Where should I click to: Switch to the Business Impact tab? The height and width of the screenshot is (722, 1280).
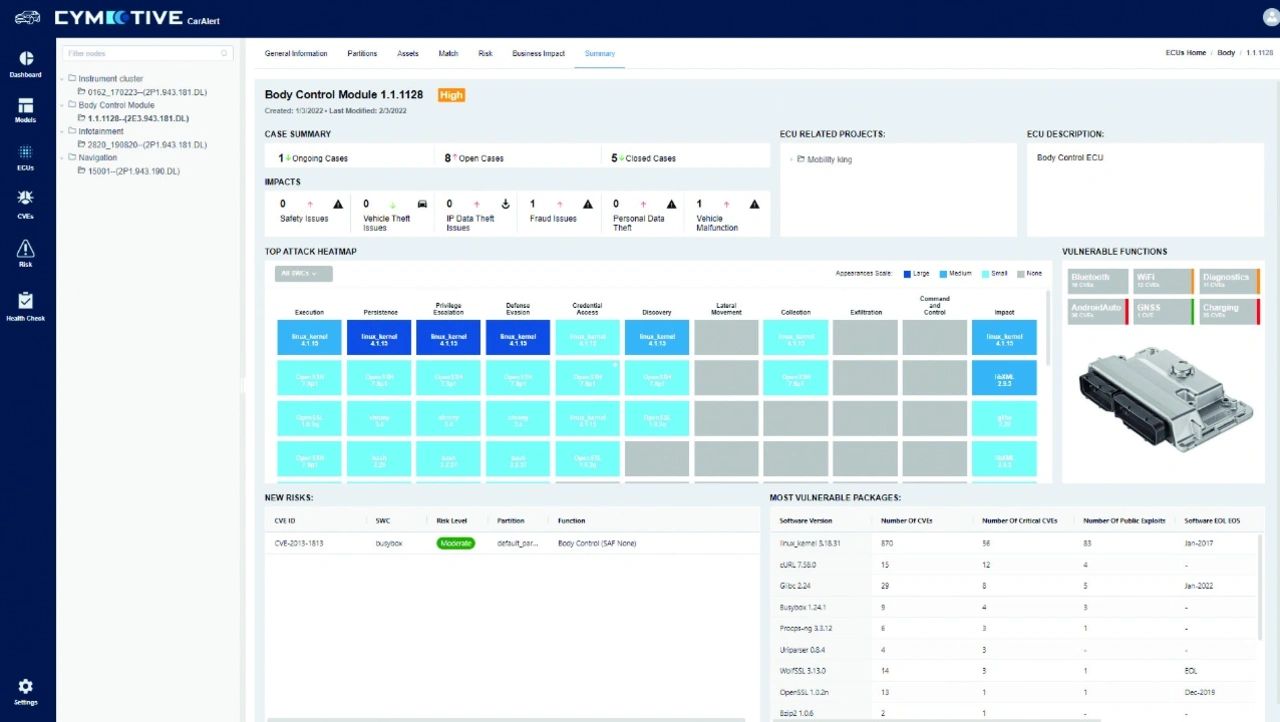(x=538, y=53)
